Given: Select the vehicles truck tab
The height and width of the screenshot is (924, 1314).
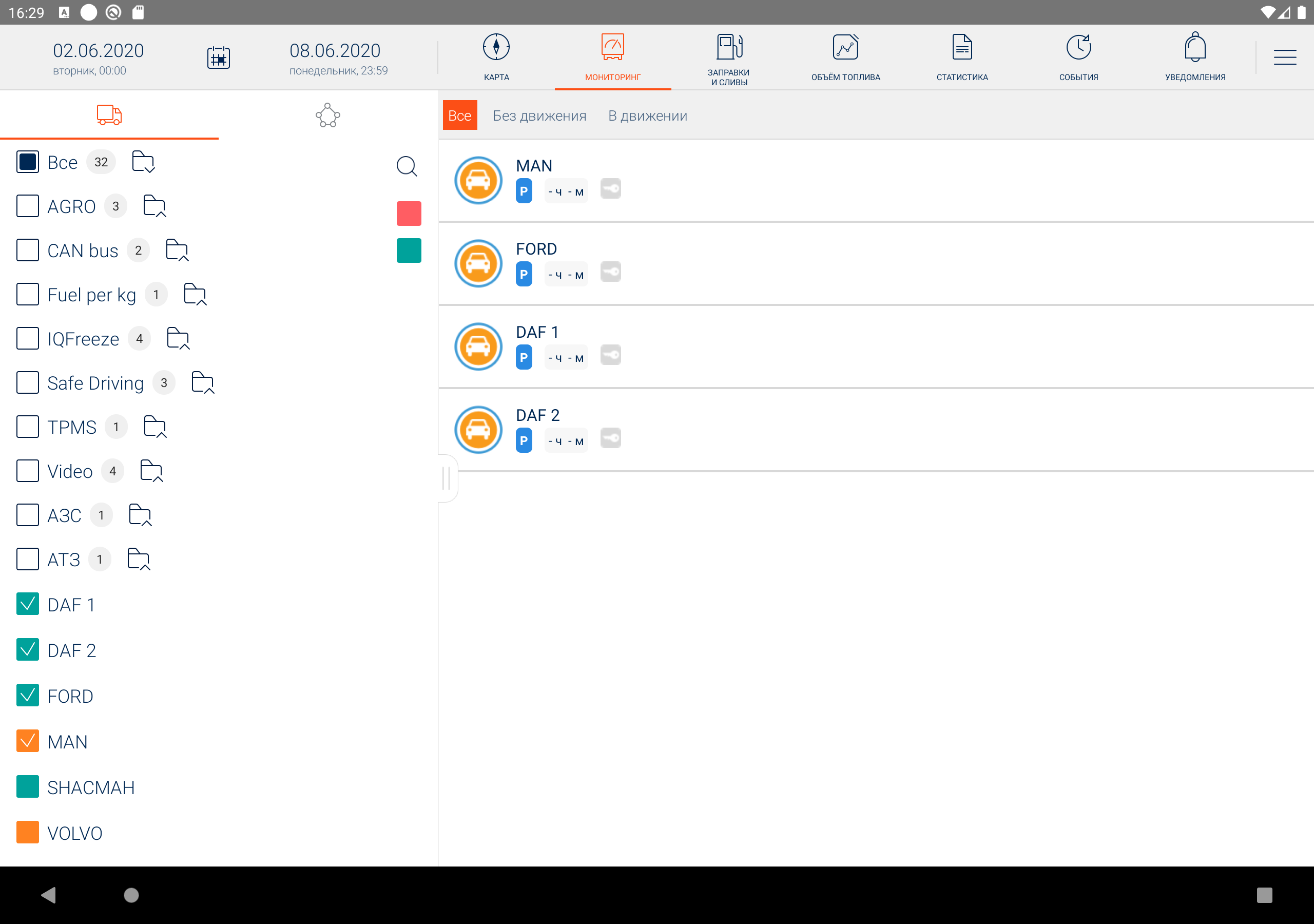Looking at the screenshot, I should 109,115.
